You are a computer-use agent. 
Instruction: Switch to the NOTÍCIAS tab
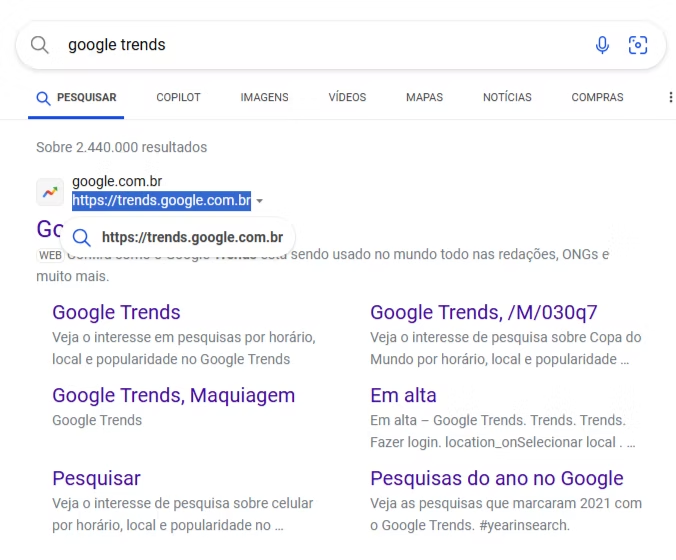[507, 97]
